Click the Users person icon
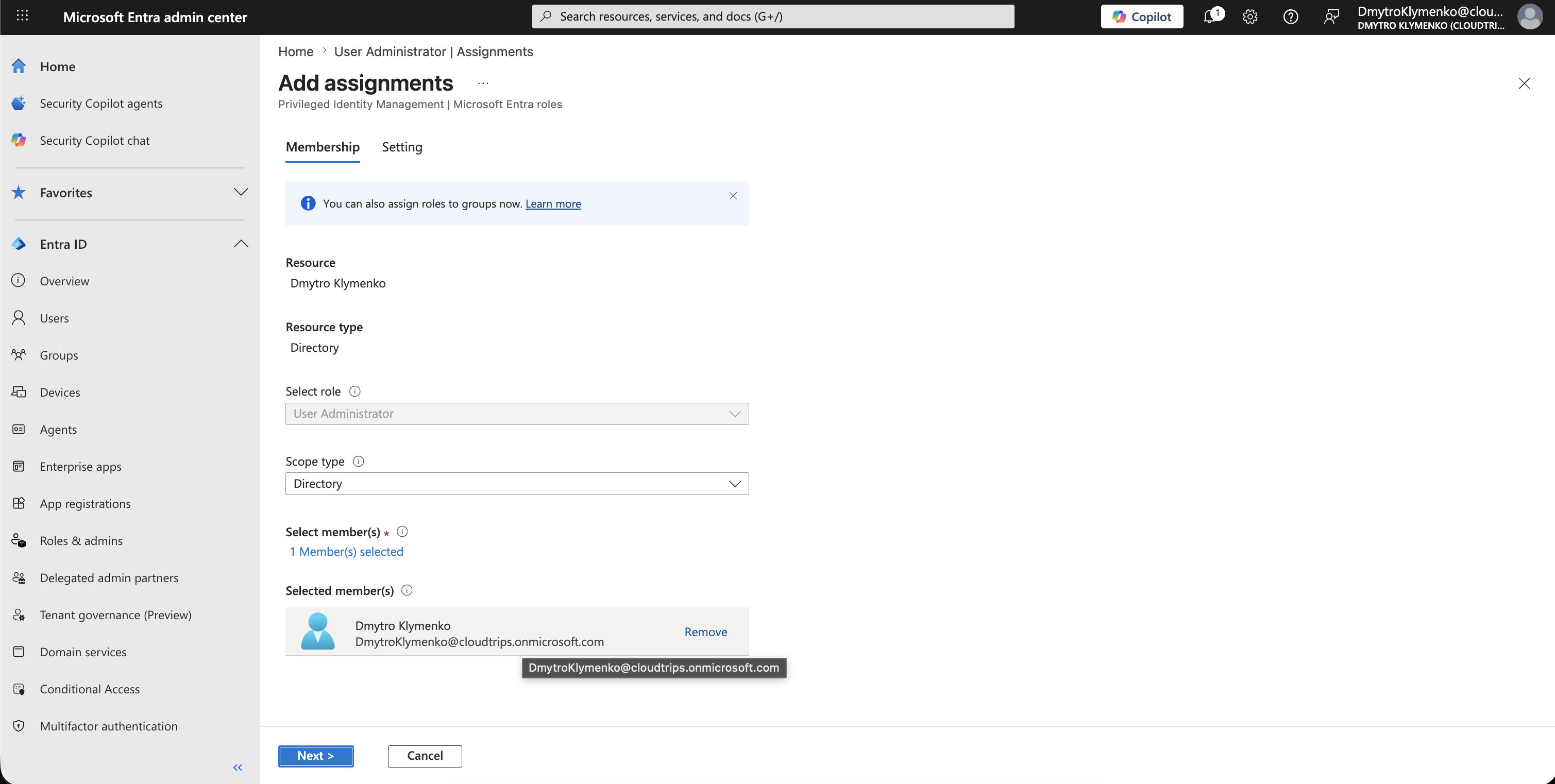1555x784 pixels. point(19,317)
